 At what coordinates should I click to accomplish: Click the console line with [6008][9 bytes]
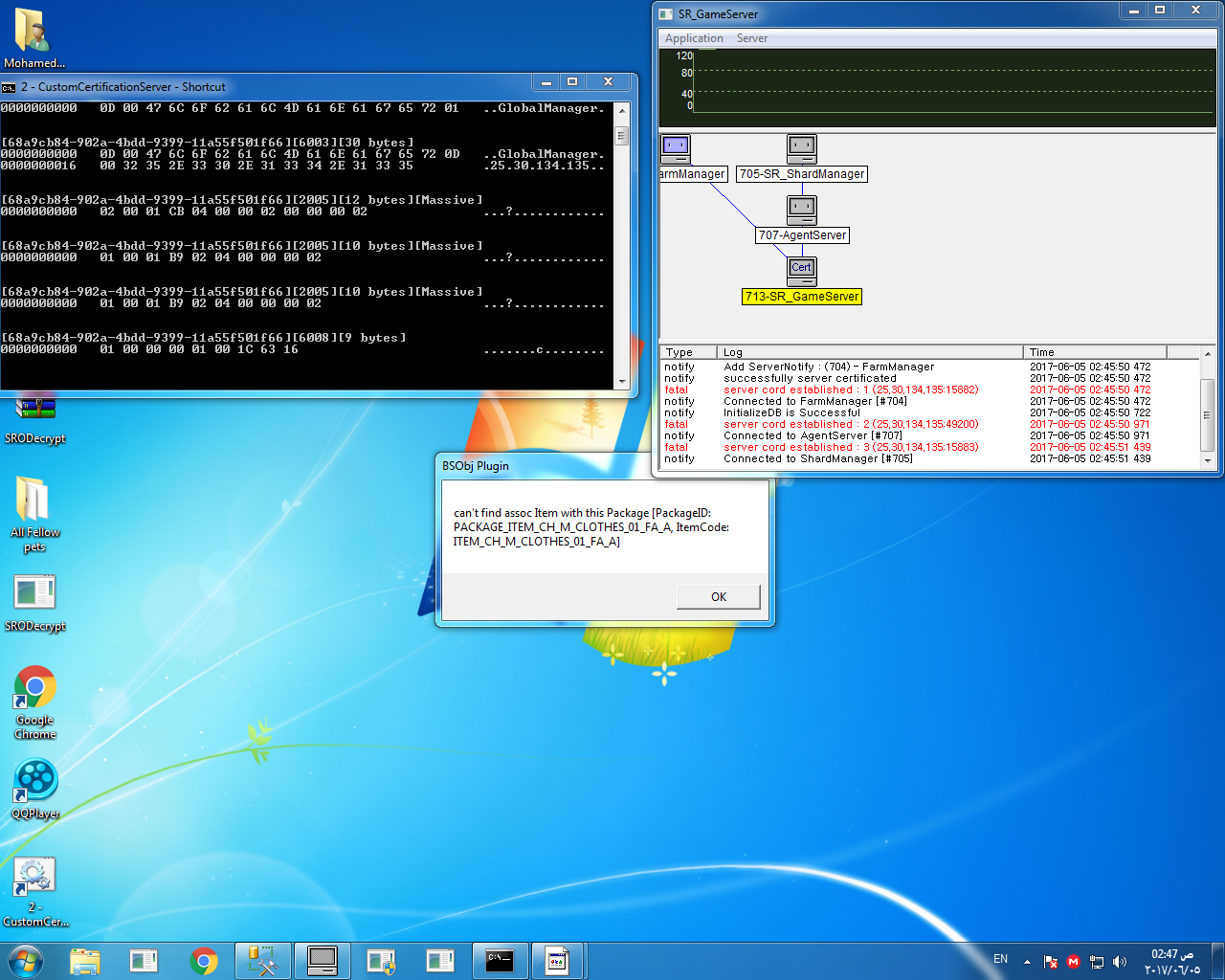click(x=204, y=338)
